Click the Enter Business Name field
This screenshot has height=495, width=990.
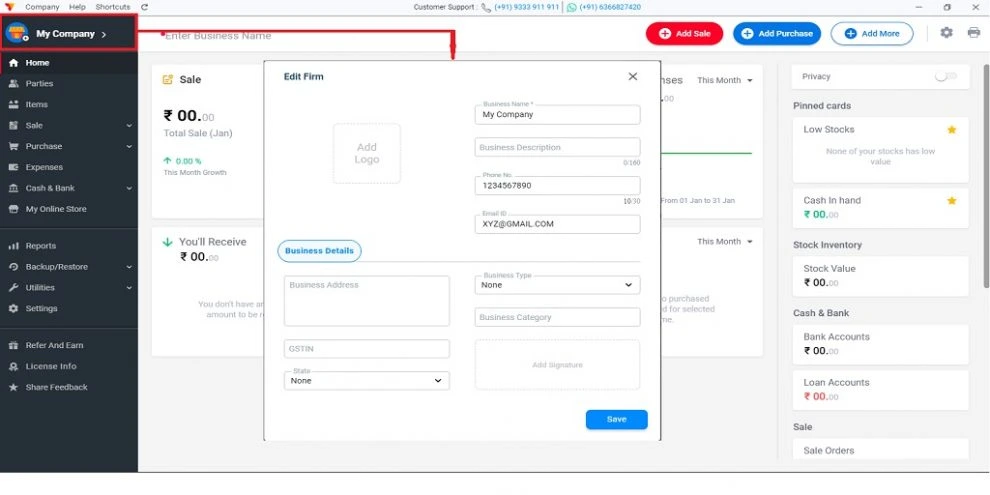[x=218, y=36]
